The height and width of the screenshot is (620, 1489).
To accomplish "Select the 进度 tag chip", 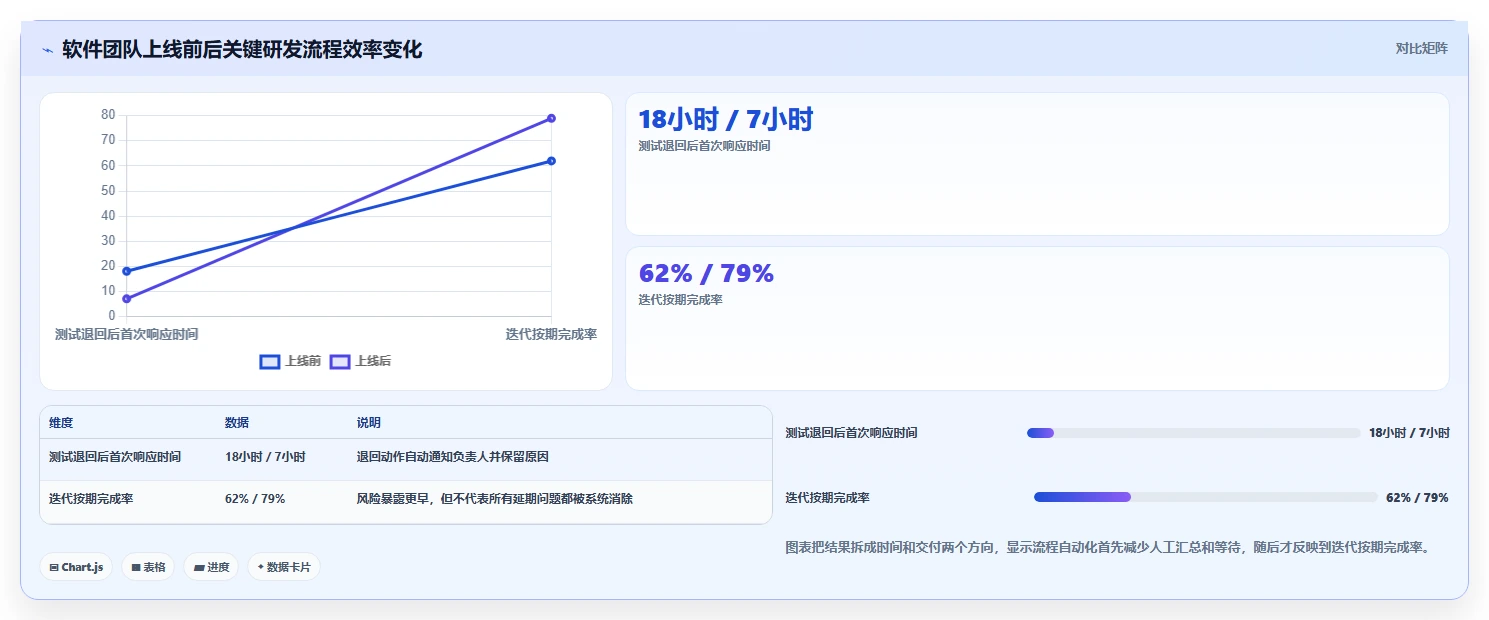I will (x=211, y=567).
